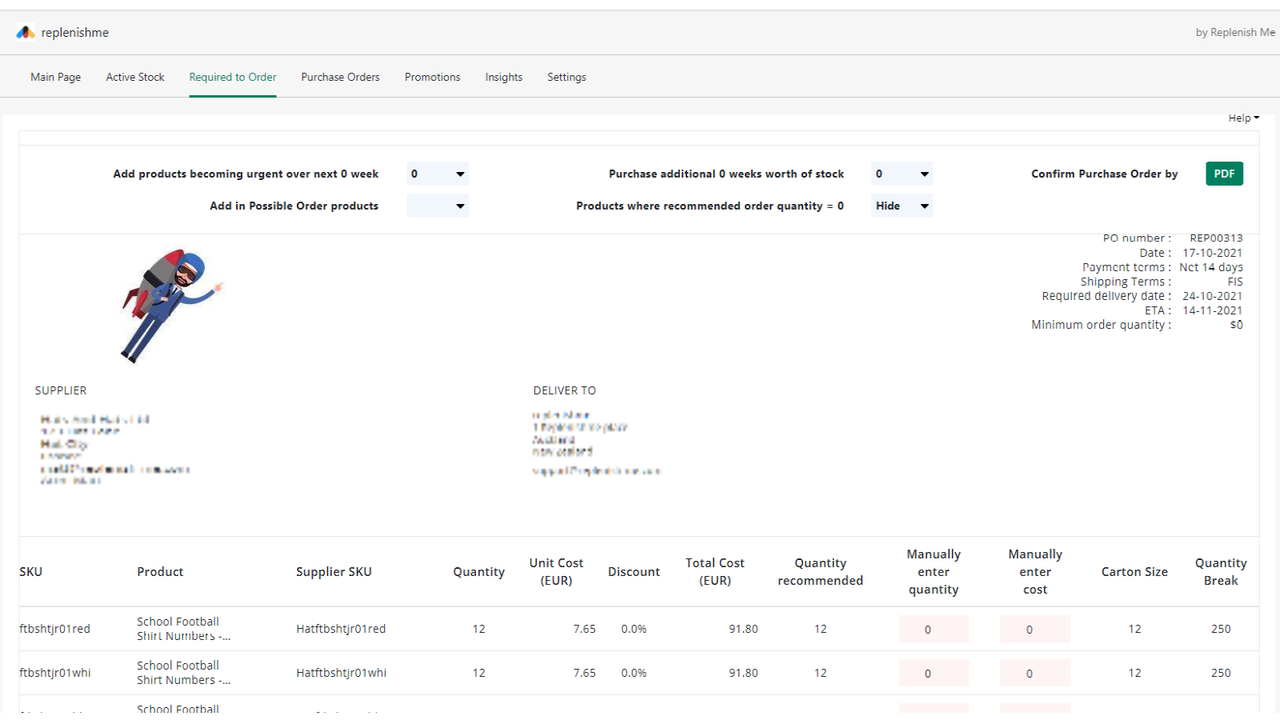Select the Promotions tab
1280x720 pixels.
coord(432,77)
